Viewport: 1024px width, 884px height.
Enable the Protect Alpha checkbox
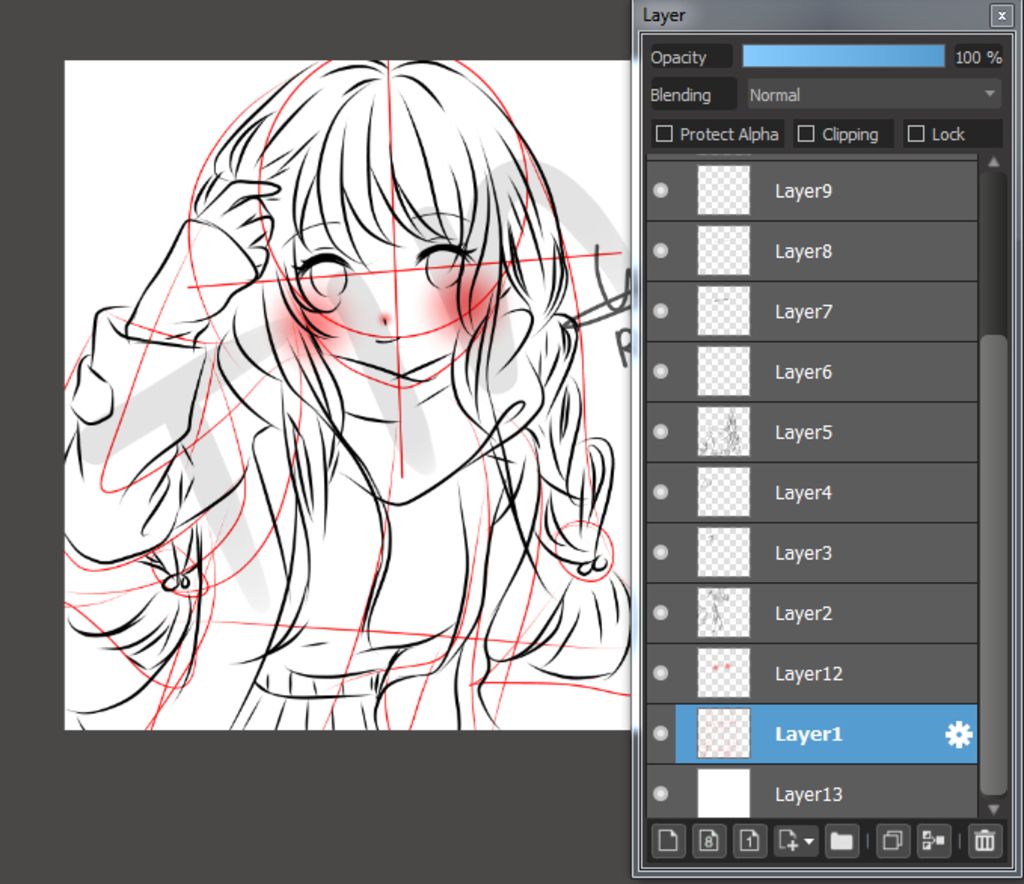664,134
